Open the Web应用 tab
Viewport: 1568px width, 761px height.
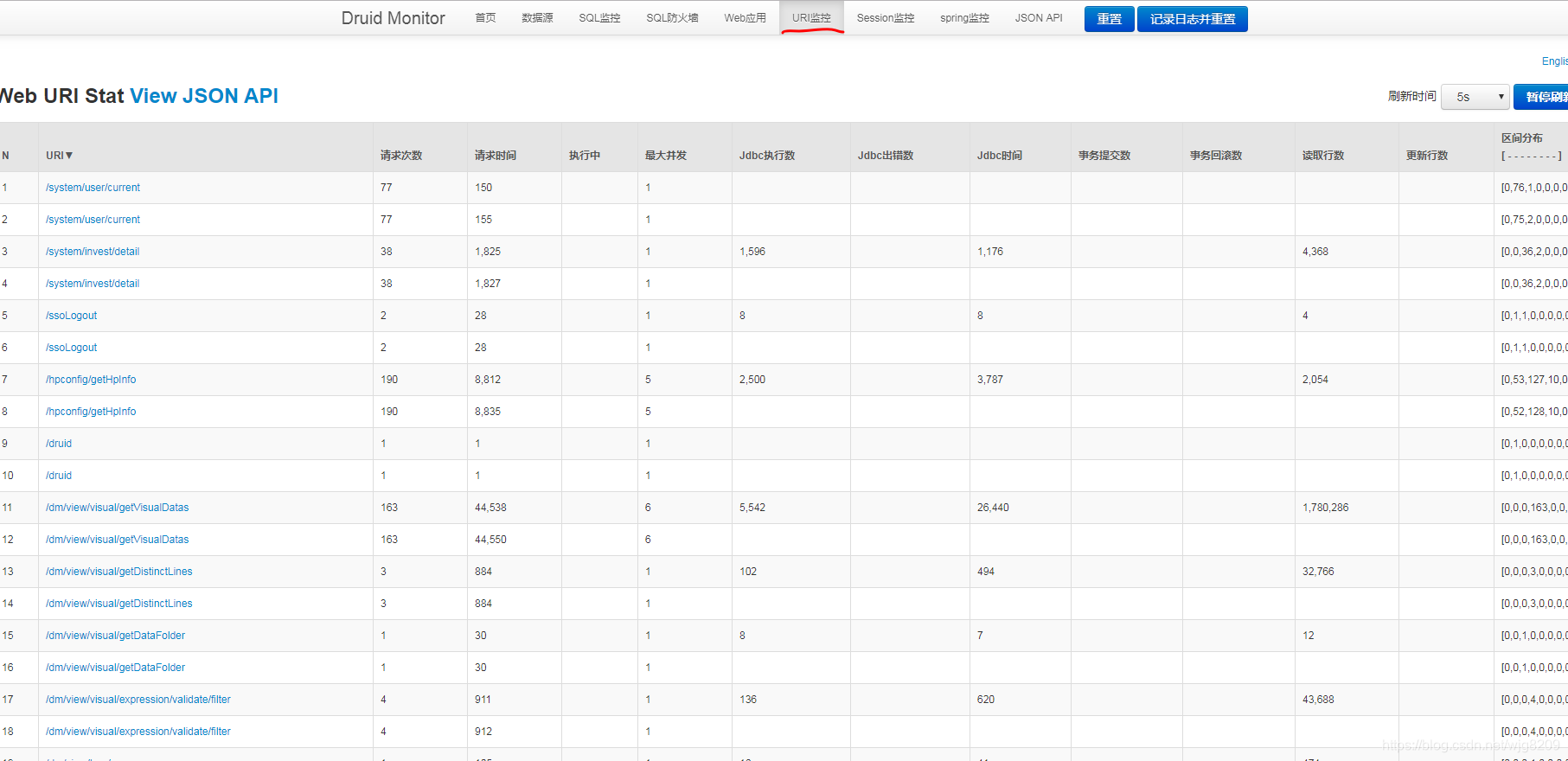click(x=745, y=18)
